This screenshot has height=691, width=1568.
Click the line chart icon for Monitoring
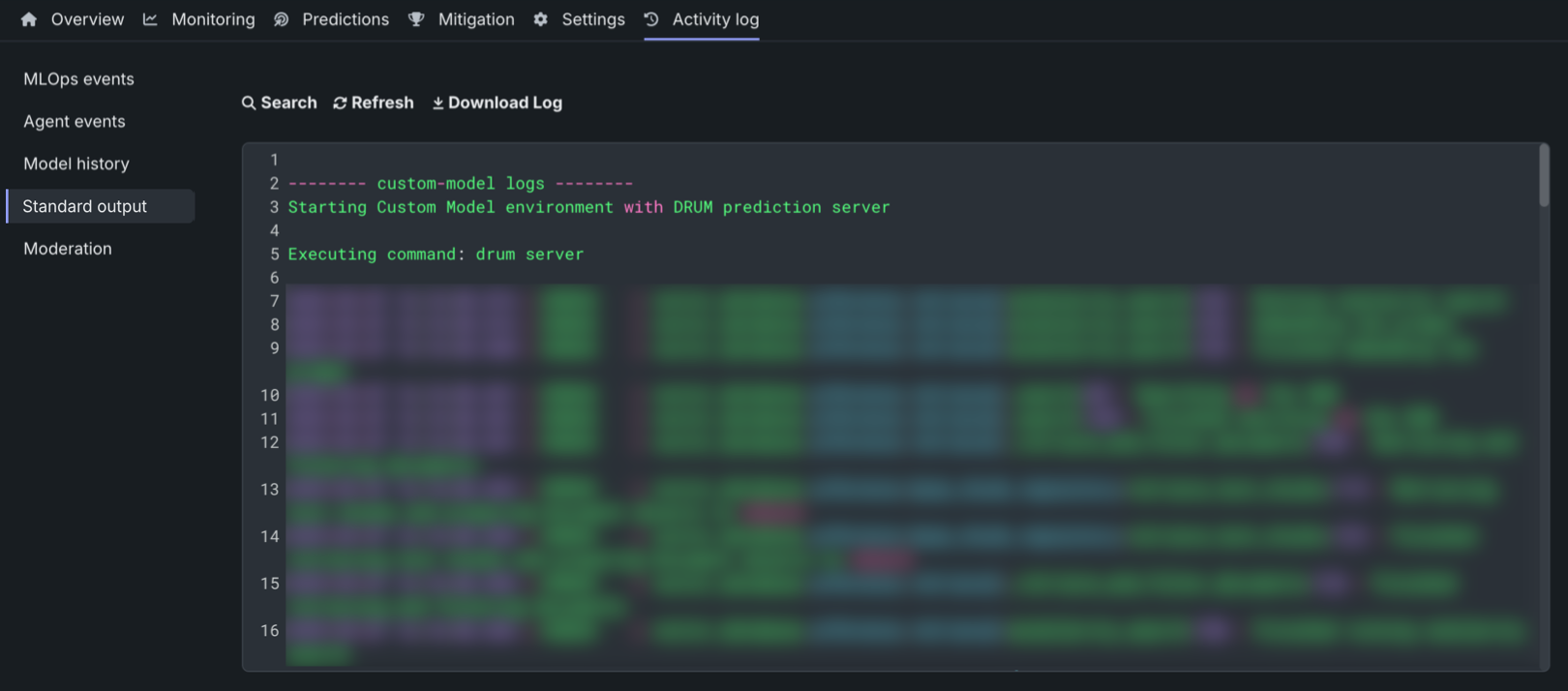150,19
